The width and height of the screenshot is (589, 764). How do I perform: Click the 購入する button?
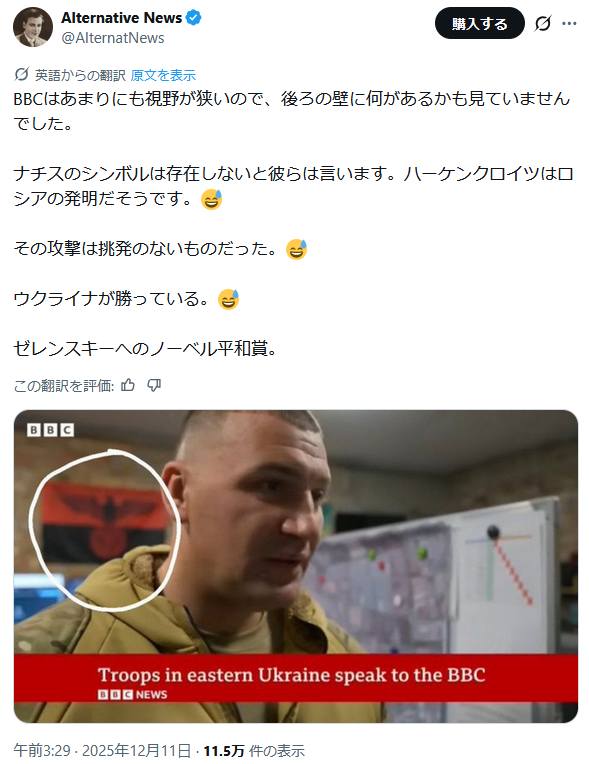[479, 23]
